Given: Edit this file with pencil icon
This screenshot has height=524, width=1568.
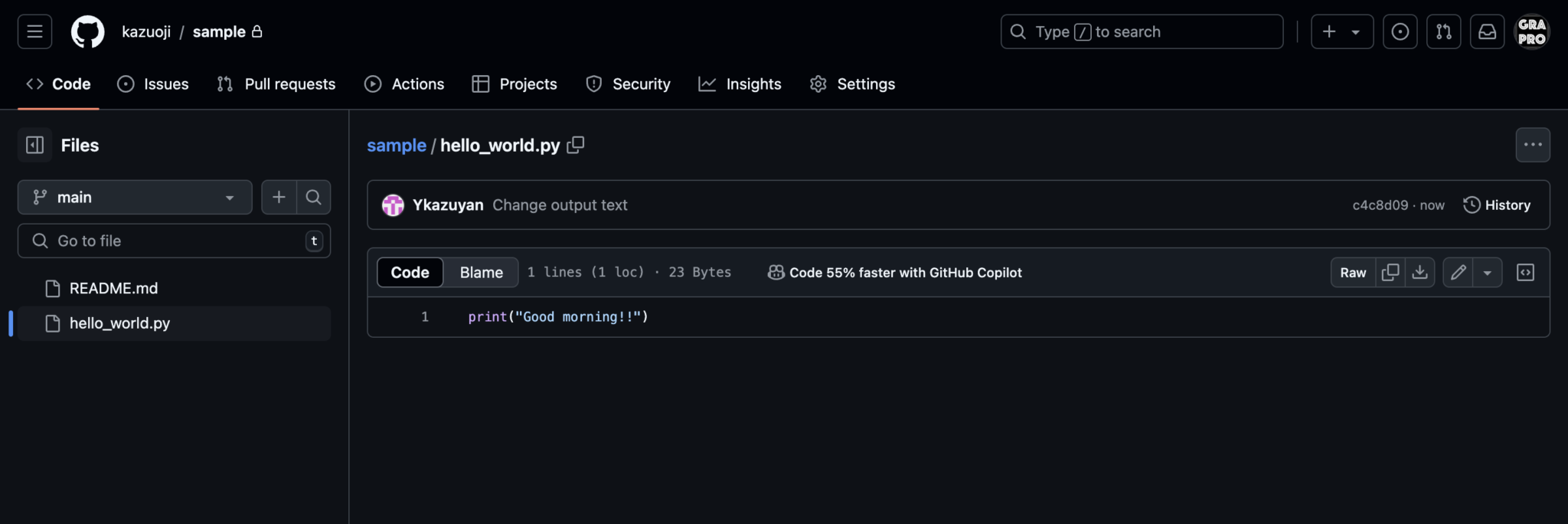Looking at the screenshot, I should click(x=1459, y=273).
